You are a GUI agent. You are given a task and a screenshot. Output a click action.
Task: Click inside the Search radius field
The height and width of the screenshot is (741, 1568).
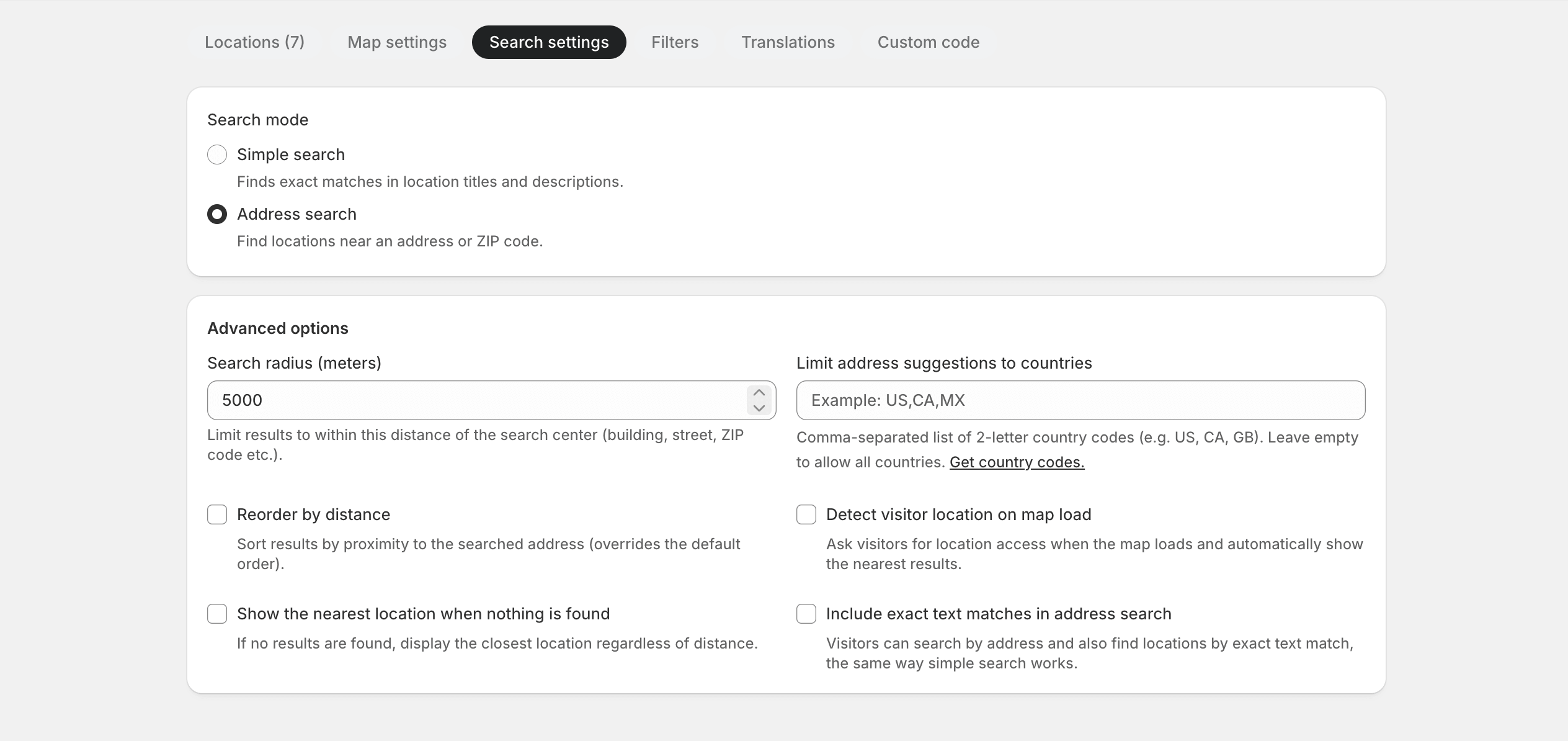pyautogui.click(x=434, y=400)
